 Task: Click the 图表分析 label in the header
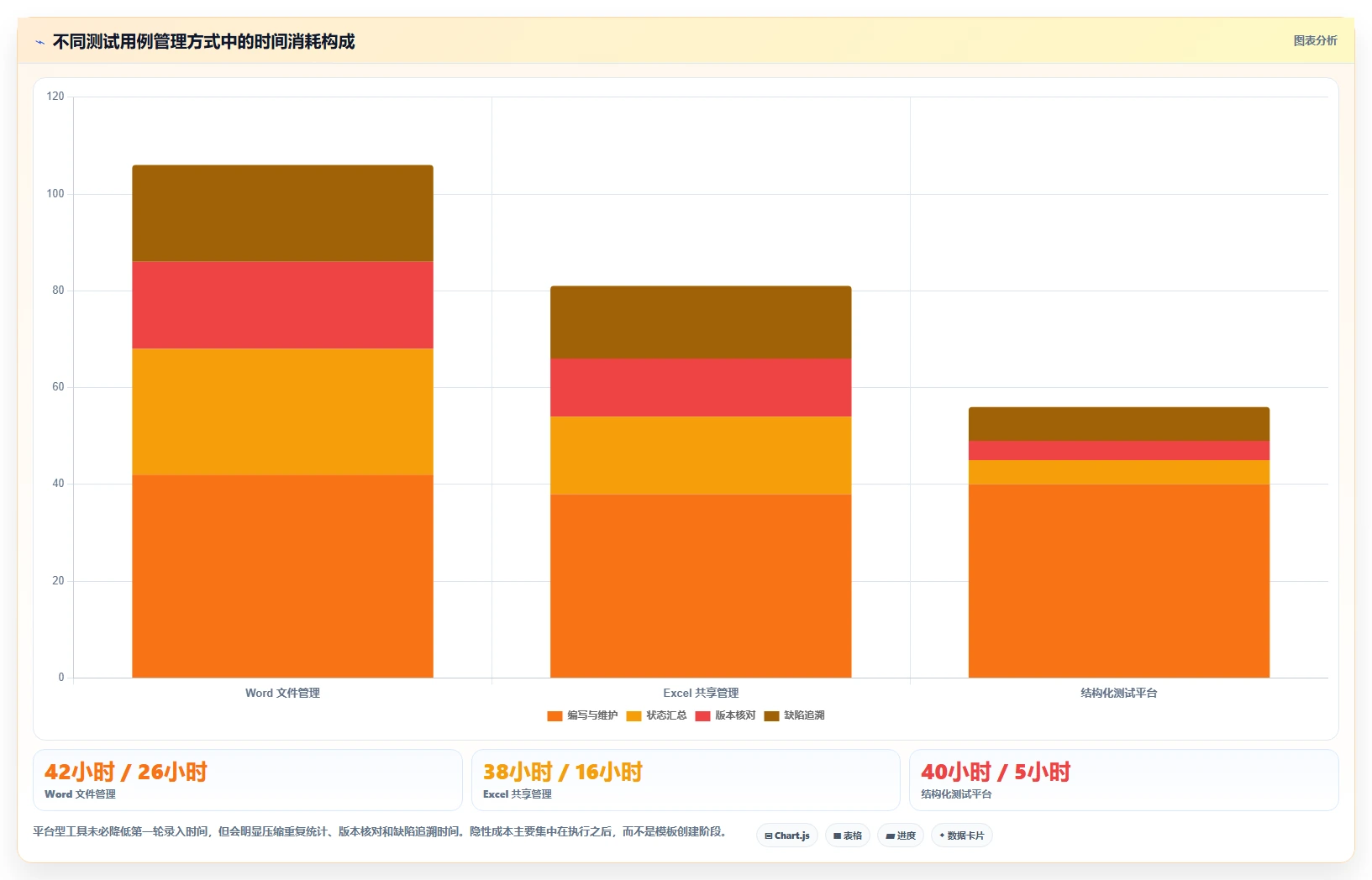(x=1315, y=40)
